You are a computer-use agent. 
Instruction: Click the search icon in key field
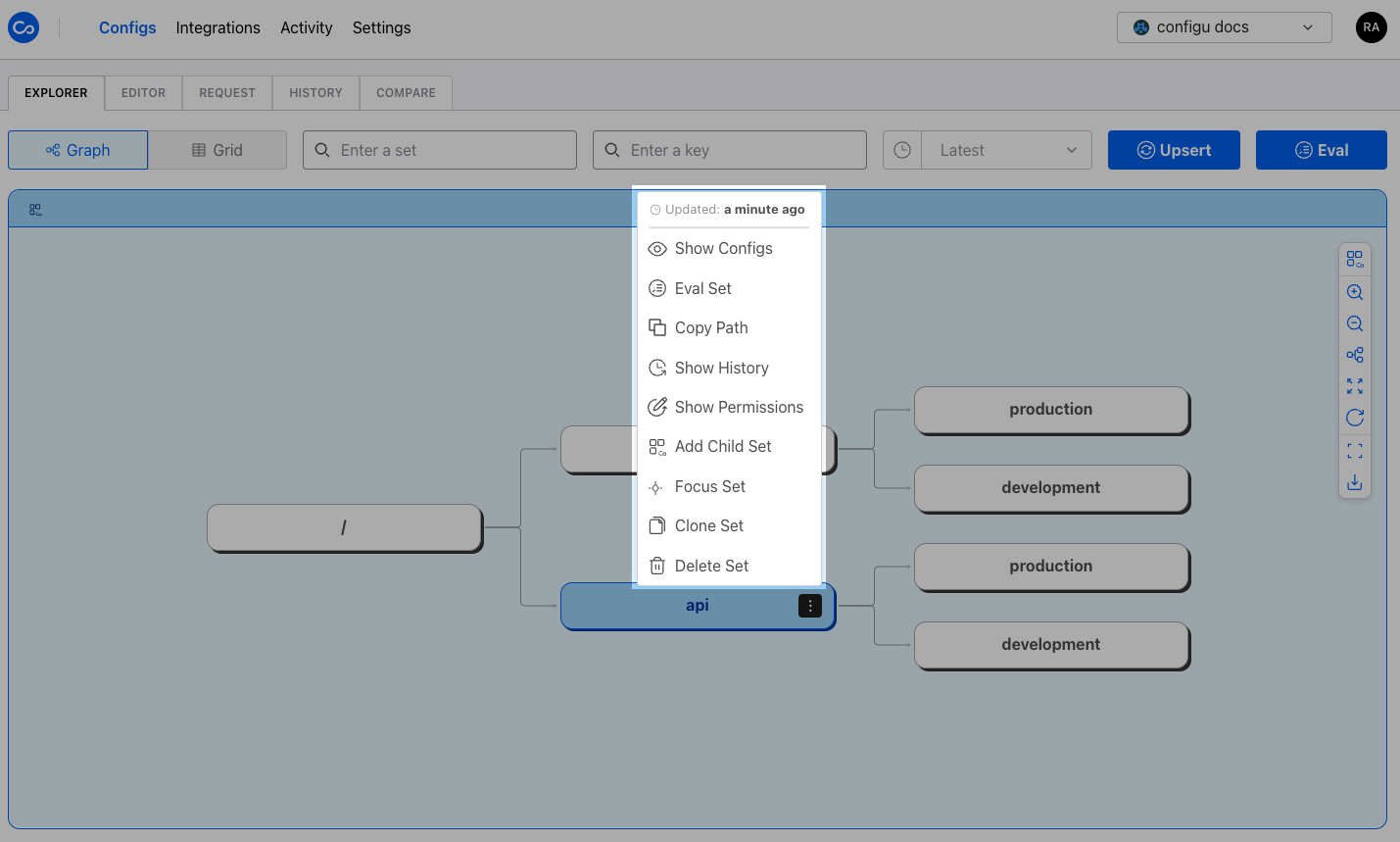pyautogui.click(x=612, y=150)
